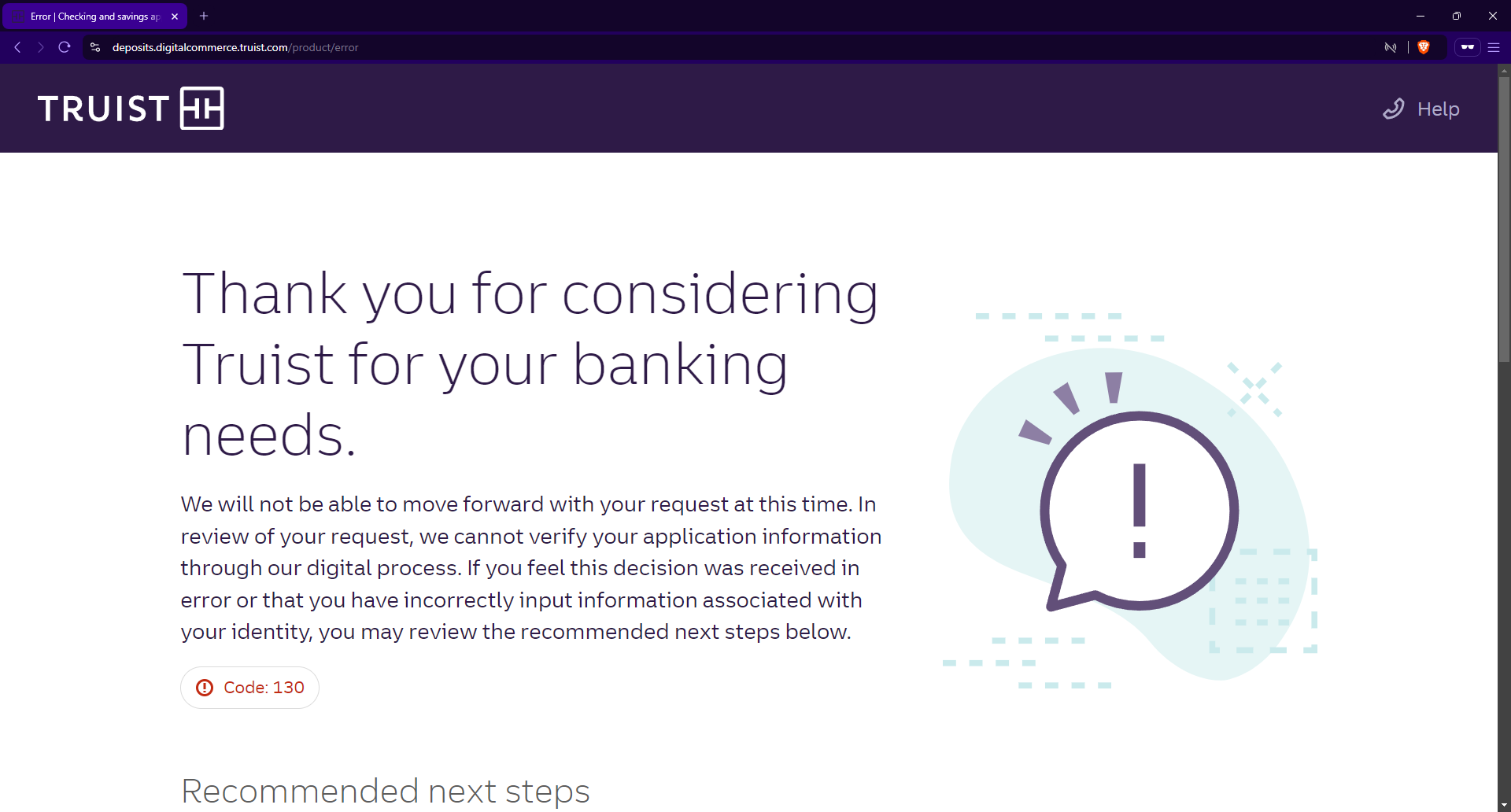Click the phone icon beside Help
The image size is (1511, 812).
click(x=1394, y=109)
